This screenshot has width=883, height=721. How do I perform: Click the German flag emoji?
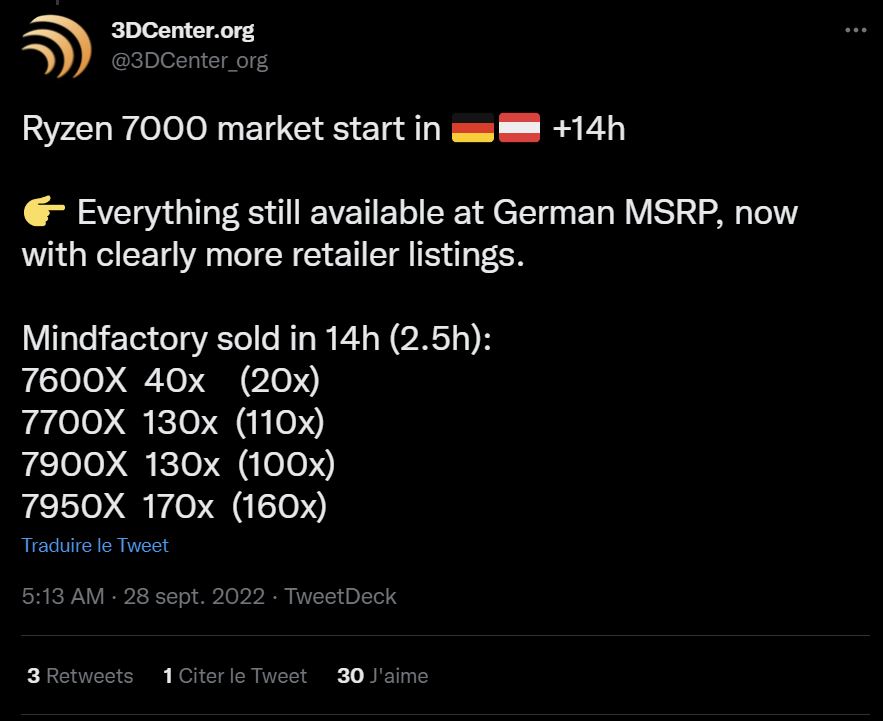click(x=473, y=129)
